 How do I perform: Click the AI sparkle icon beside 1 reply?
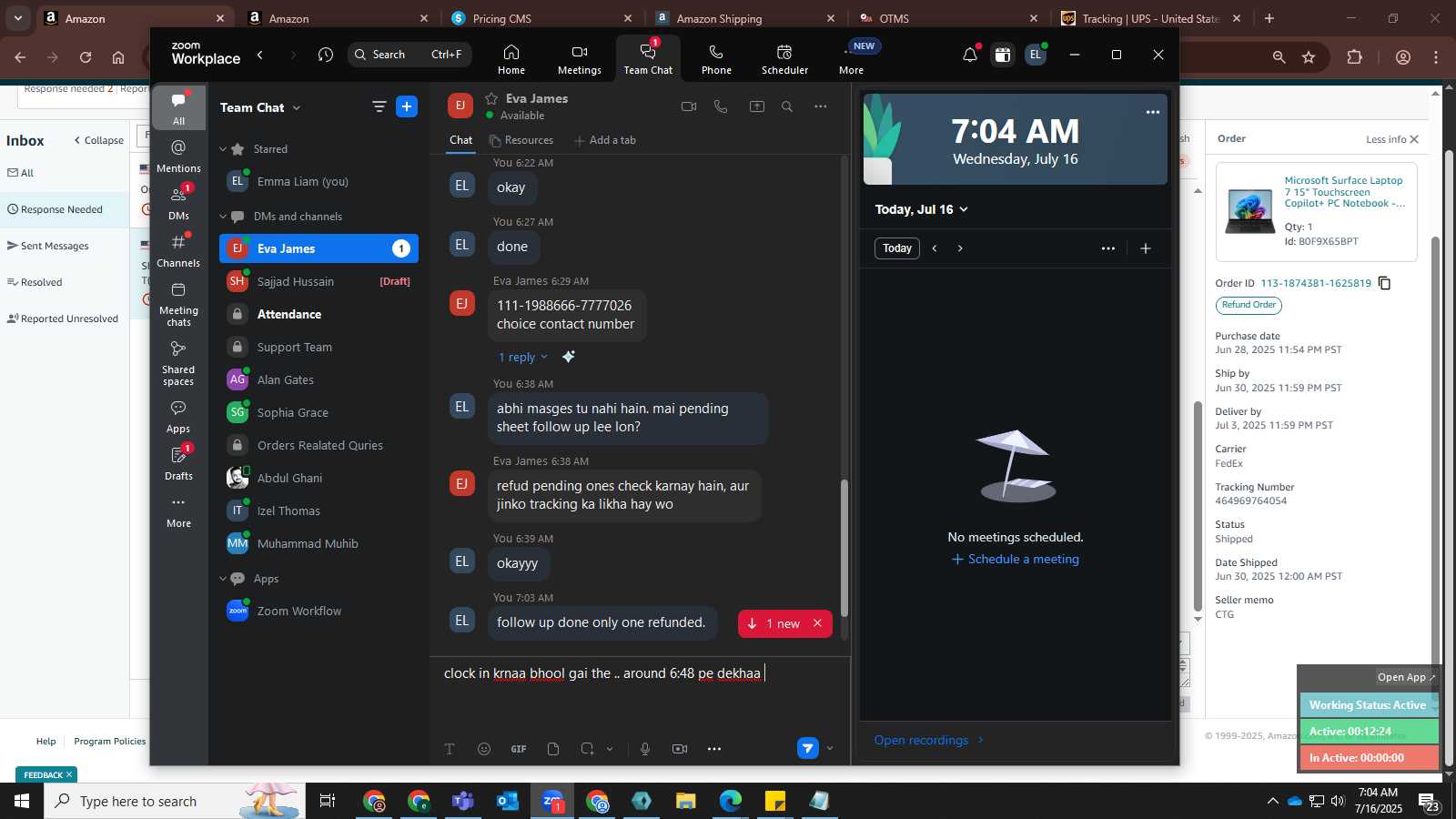pos(569,357)
